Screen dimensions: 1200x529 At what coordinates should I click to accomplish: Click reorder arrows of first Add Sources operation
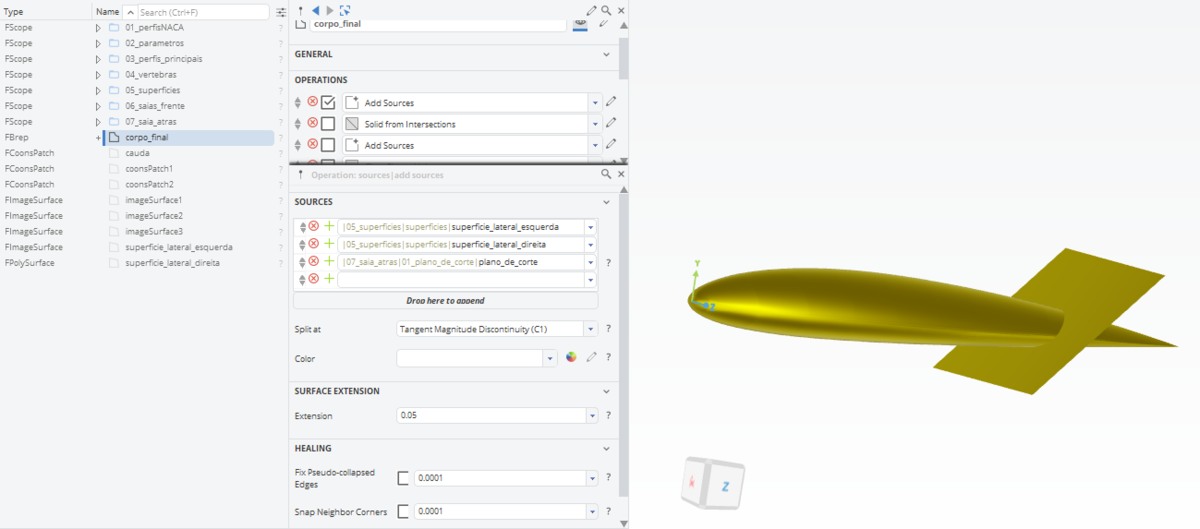click(298, 102)
